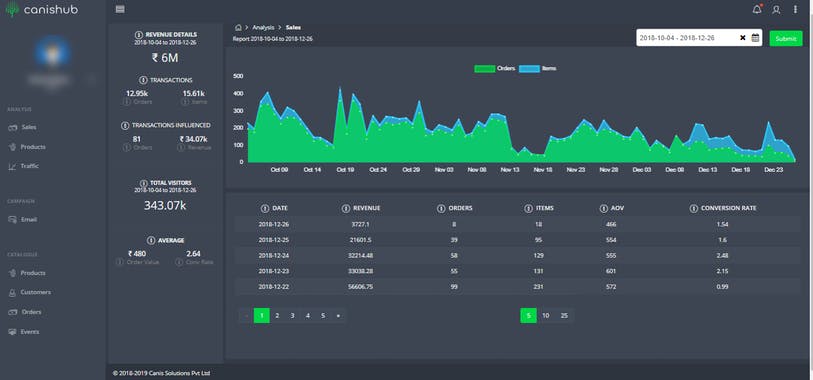The width and height of the screenshot is (813, 380).
Task: Go to pagination page 5
Action: [323, 315]
